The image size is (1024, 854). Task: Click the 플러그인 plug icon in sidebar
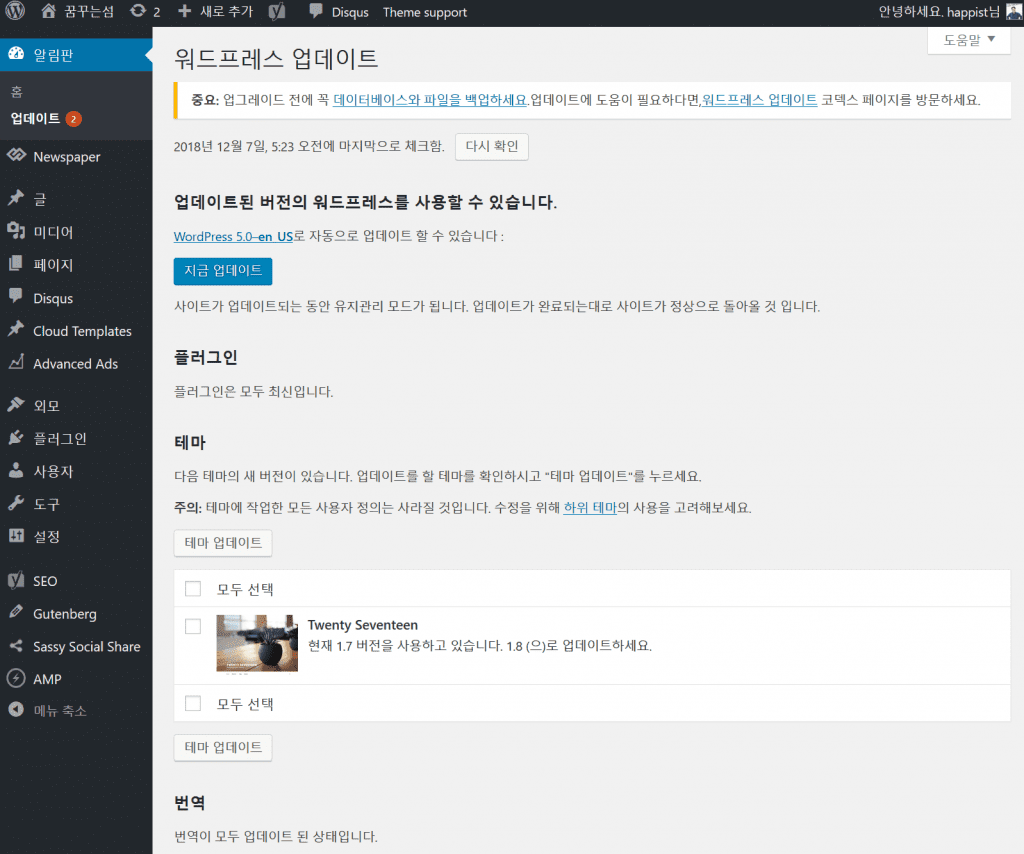tap(16, 438)
